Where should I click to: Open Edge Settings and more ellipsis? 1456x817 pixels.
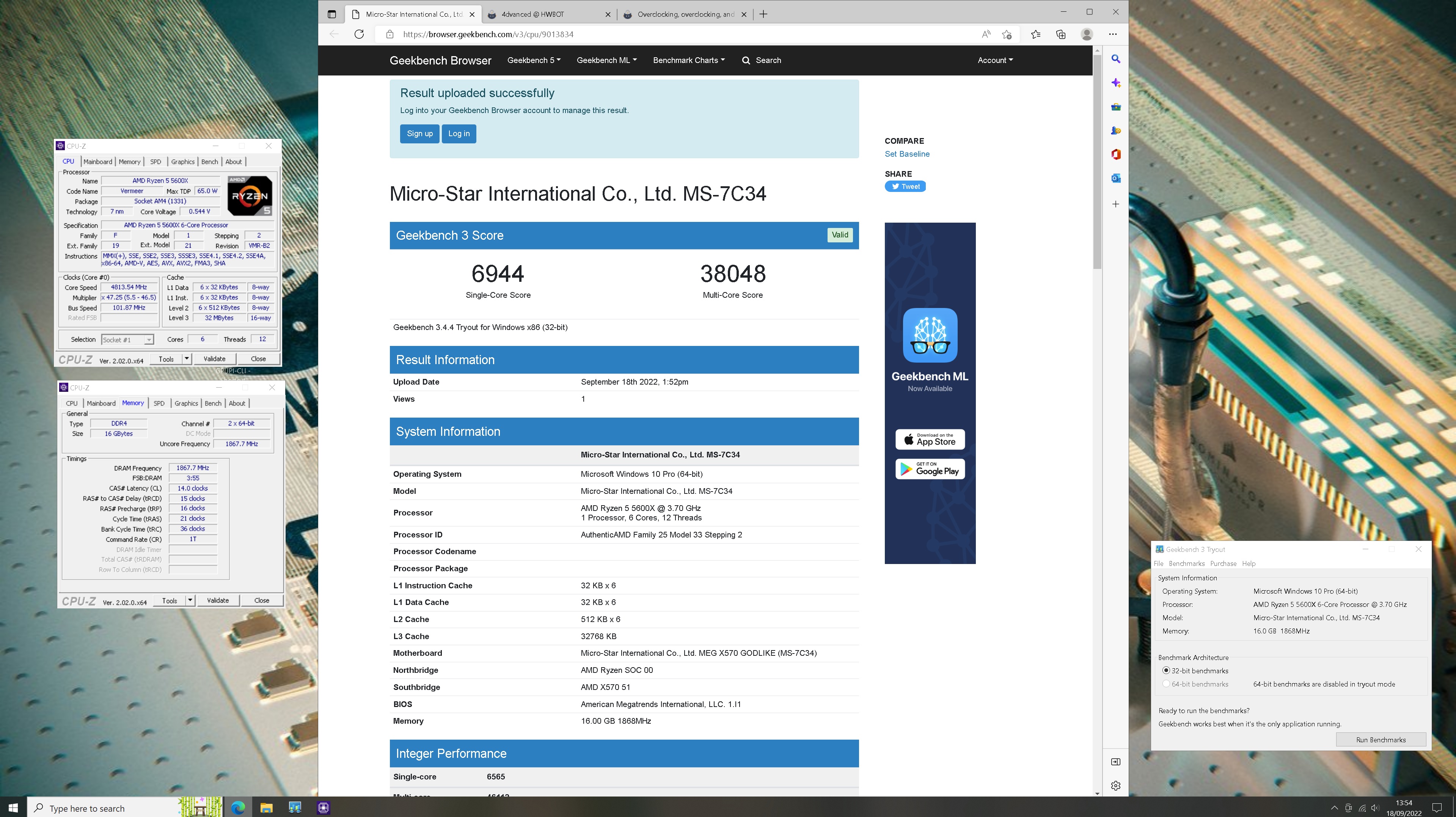(1112, 35)
